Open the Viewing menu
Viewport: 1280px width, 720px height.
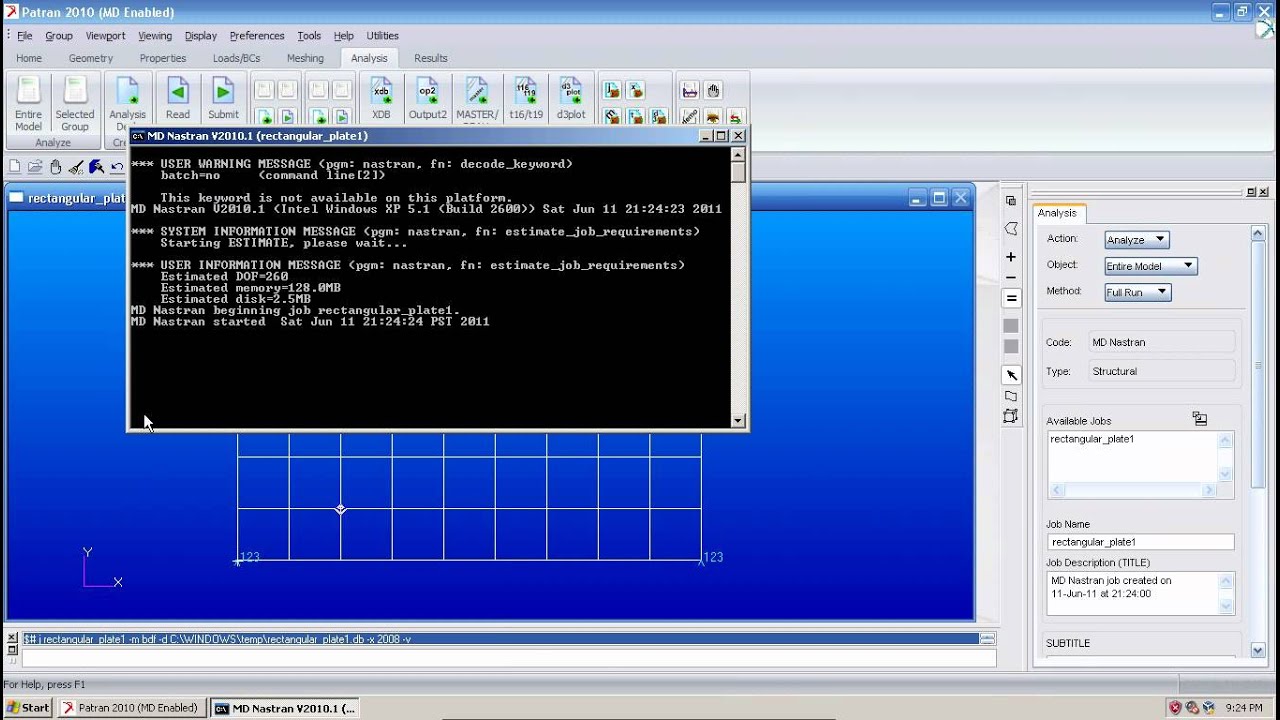155,36
